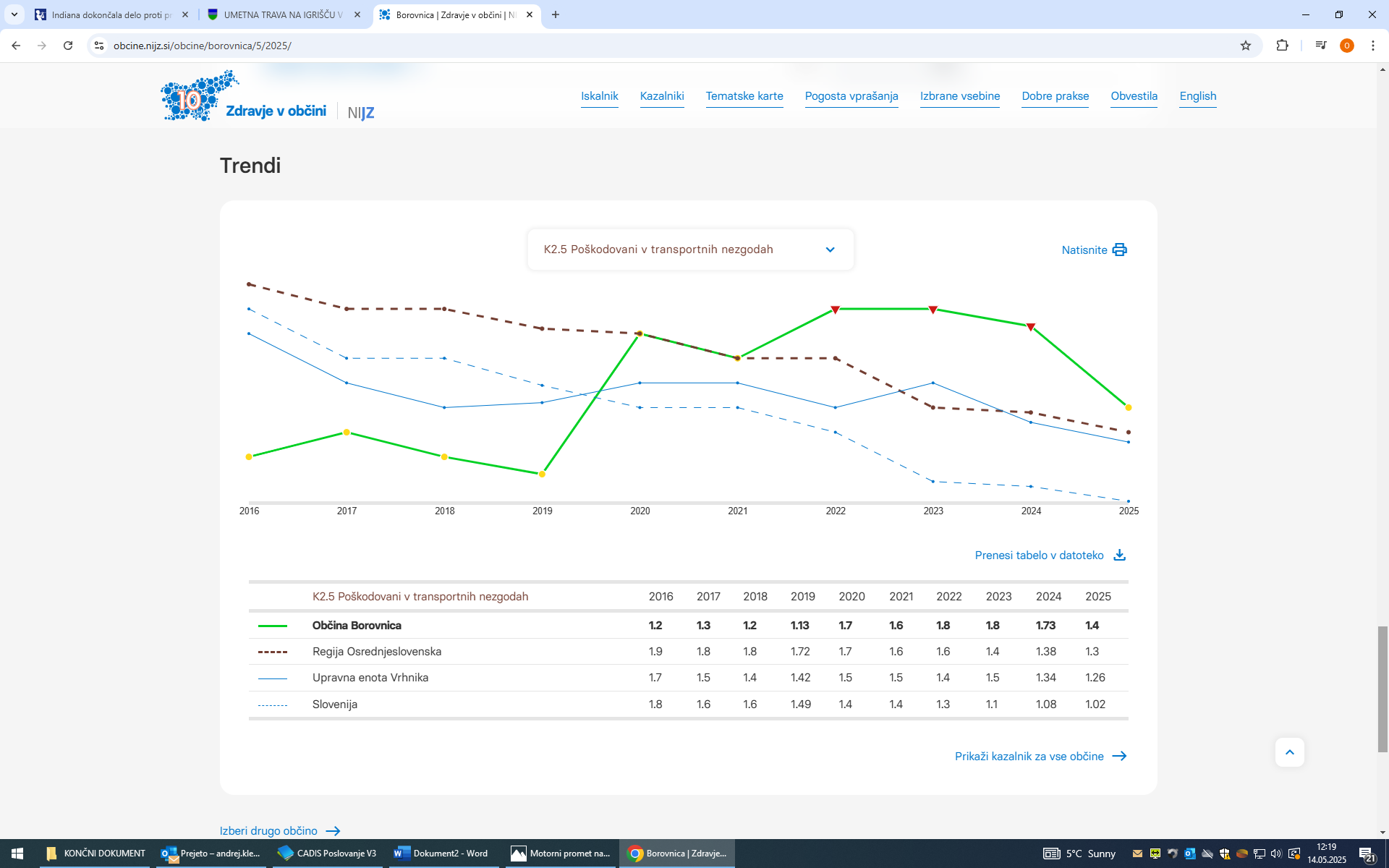Open the Chrome profile avatar
1389x868 pixels.
click(x=1346, y=46)
